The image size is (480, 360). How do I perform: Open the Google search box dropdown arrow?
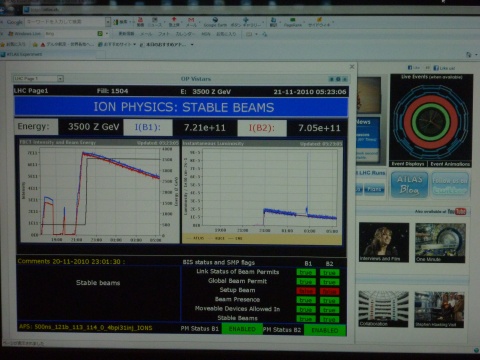coord(108,22)
